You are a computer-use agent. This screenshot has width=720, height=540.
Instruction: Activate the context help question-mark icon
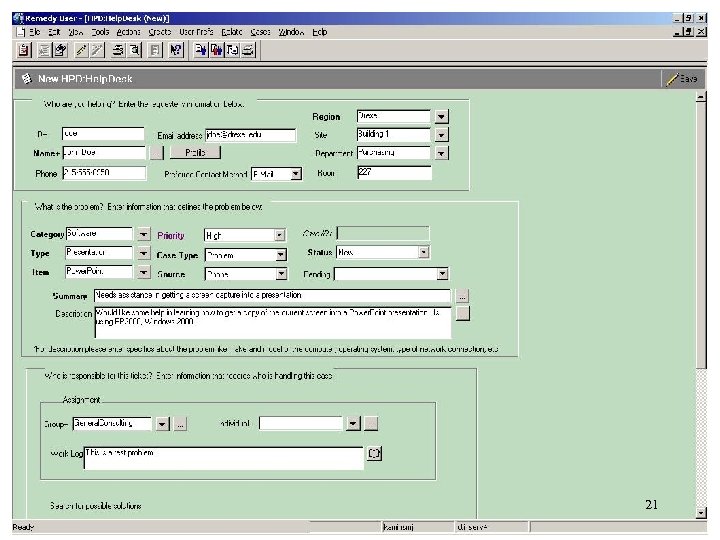coord(175,50)
